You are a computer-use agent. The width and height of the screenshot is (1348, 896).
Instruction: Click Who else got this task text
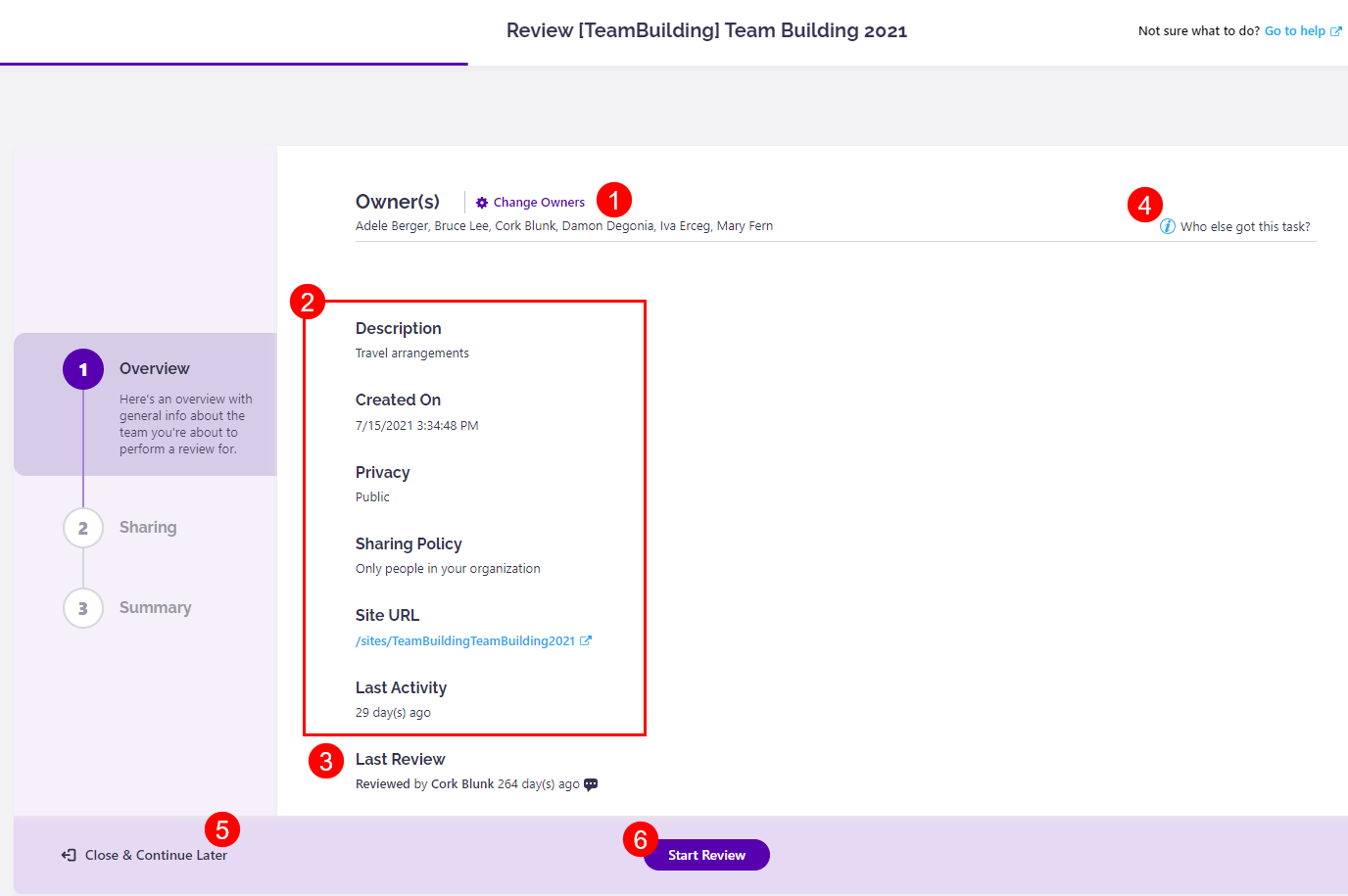click(x=1244, y=225)
